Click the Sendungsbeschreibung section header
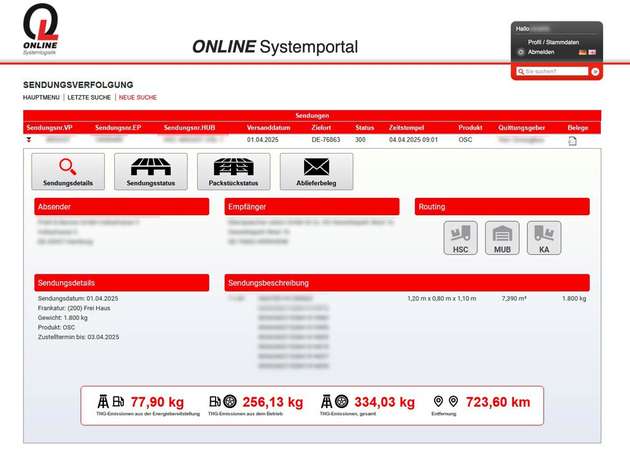 tap(407, 283)
